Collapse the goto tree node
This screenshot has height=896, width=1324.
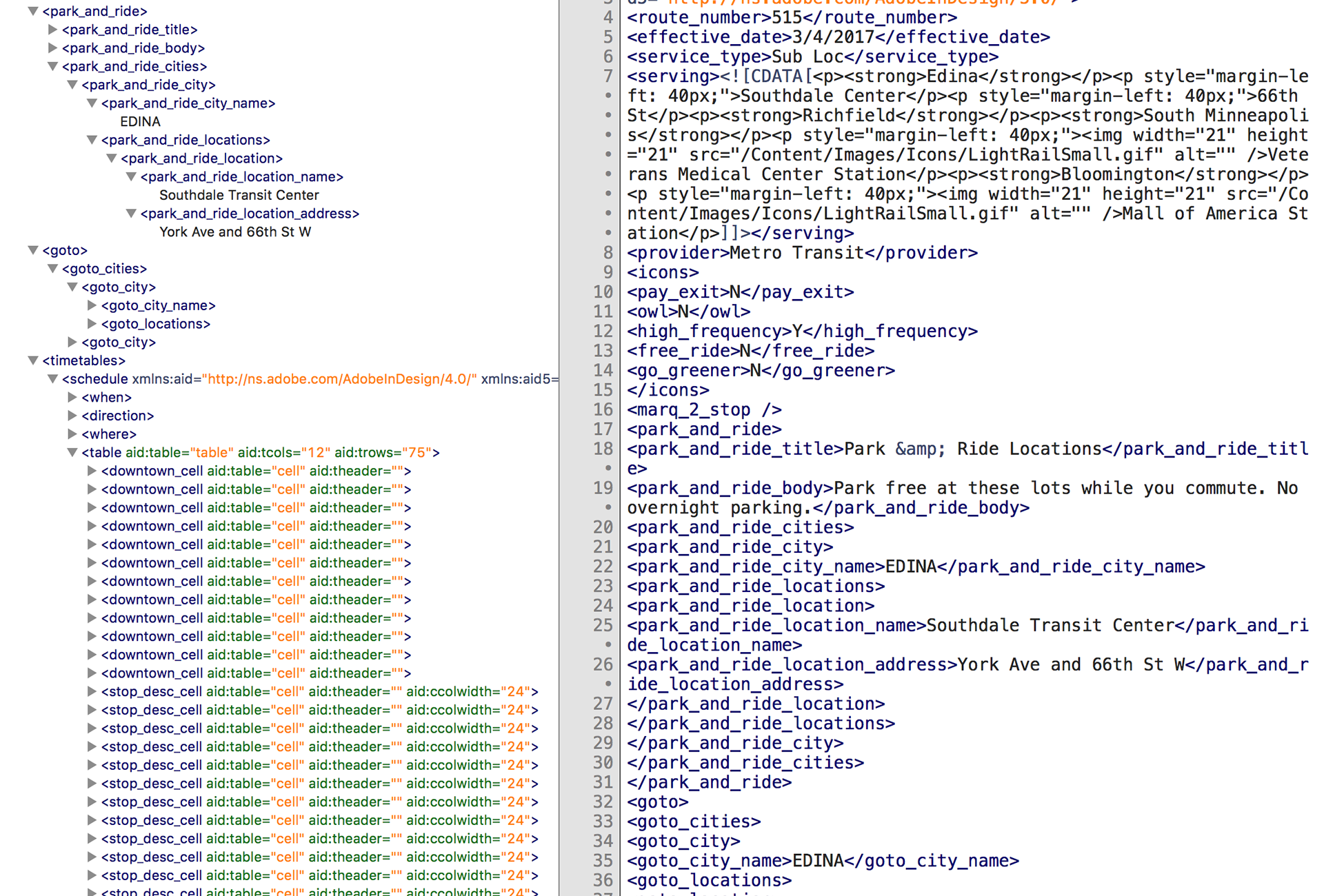pyautogui.click(x=32, y=250)
